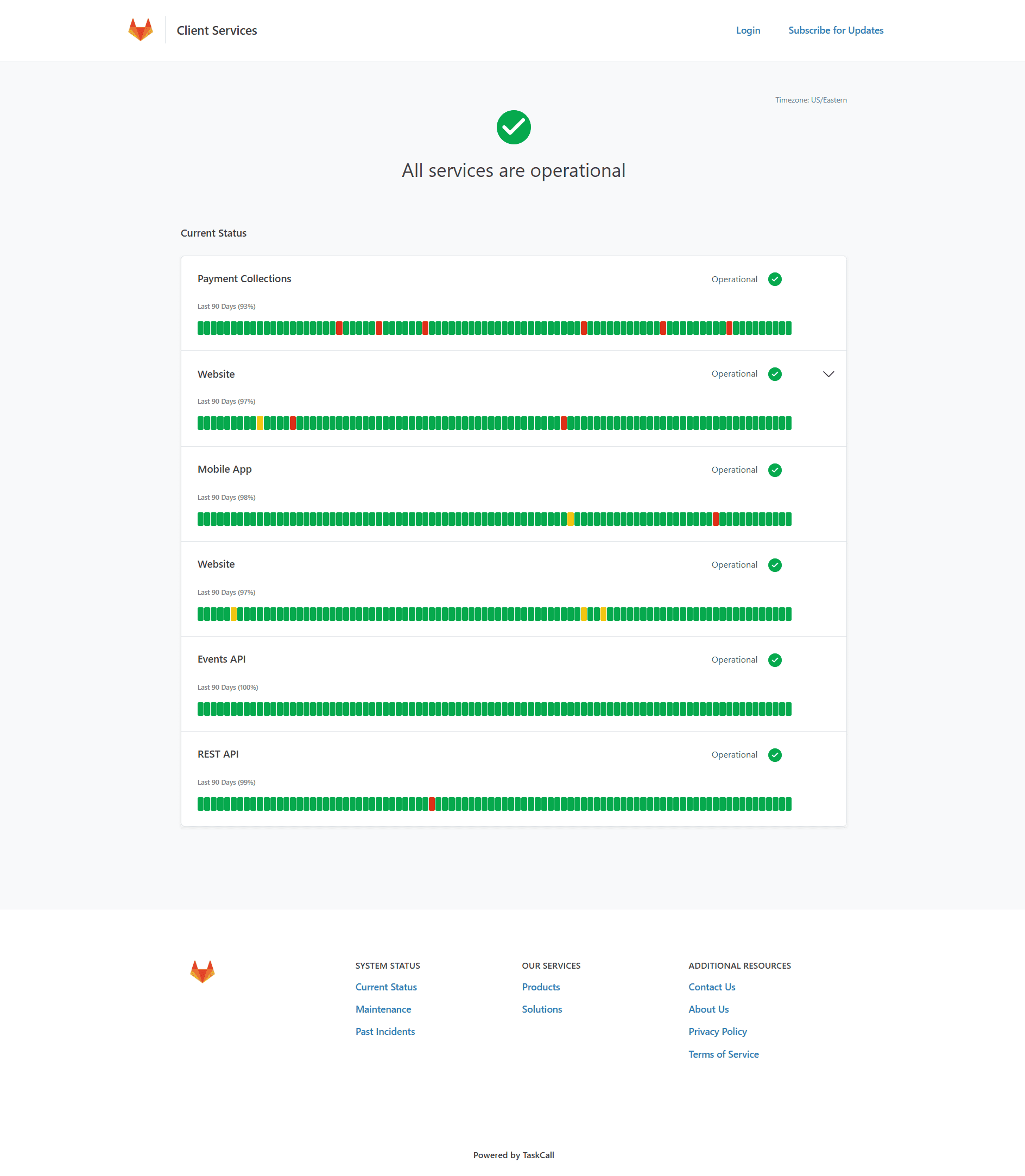Click Events API operational check icon
The width and height of the screenshot is (1025, 1176).
tap(775, 660)
